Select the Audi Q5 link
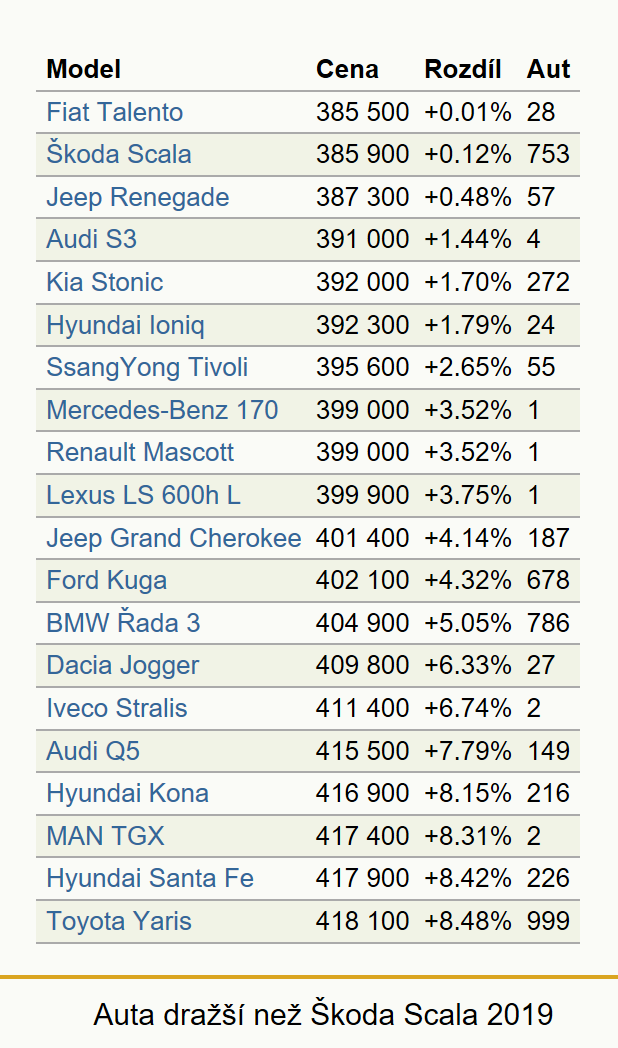 93,751
